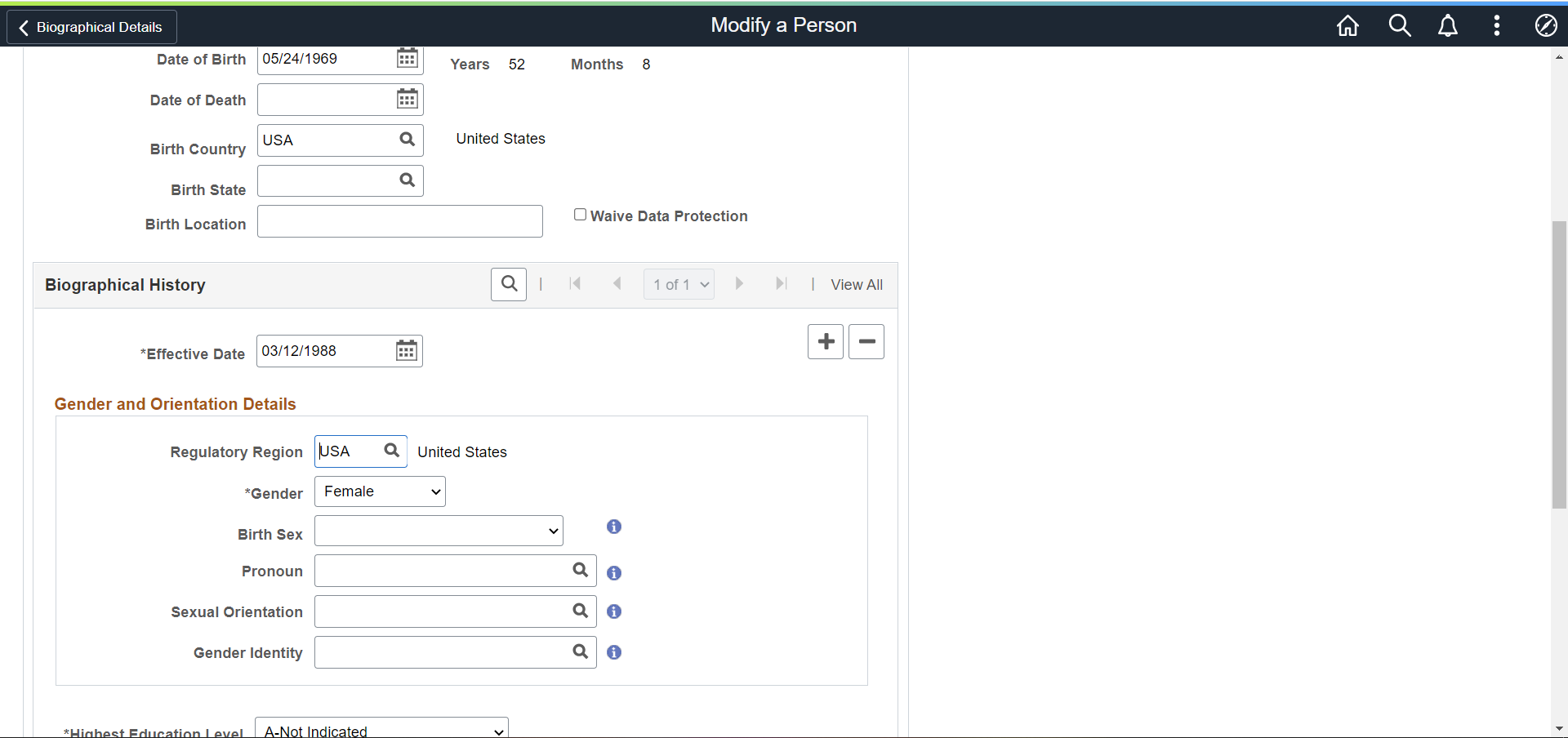Go to the Home page icon
The image size is (1568, 738).
1347,26
